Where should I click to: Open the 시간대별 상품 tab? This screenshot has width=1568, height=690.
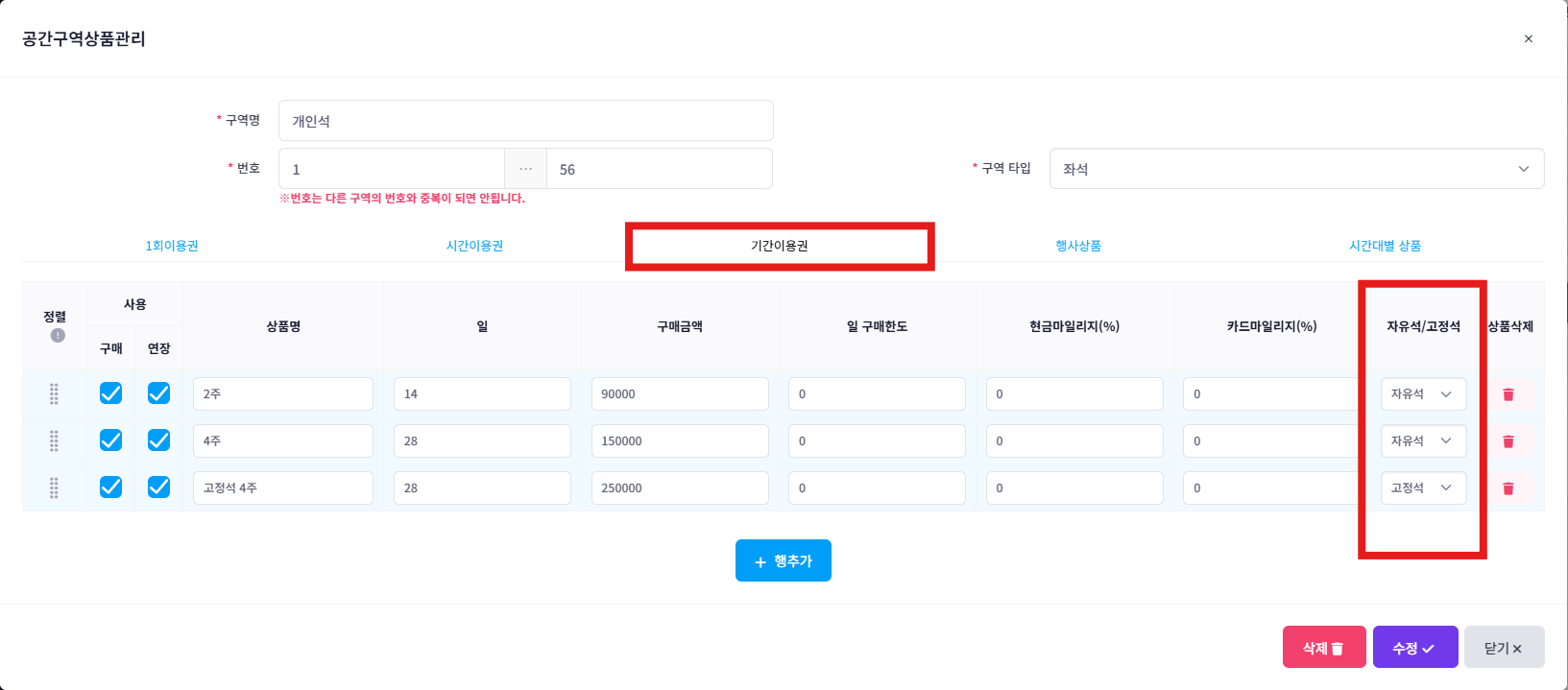(1385, 246)
